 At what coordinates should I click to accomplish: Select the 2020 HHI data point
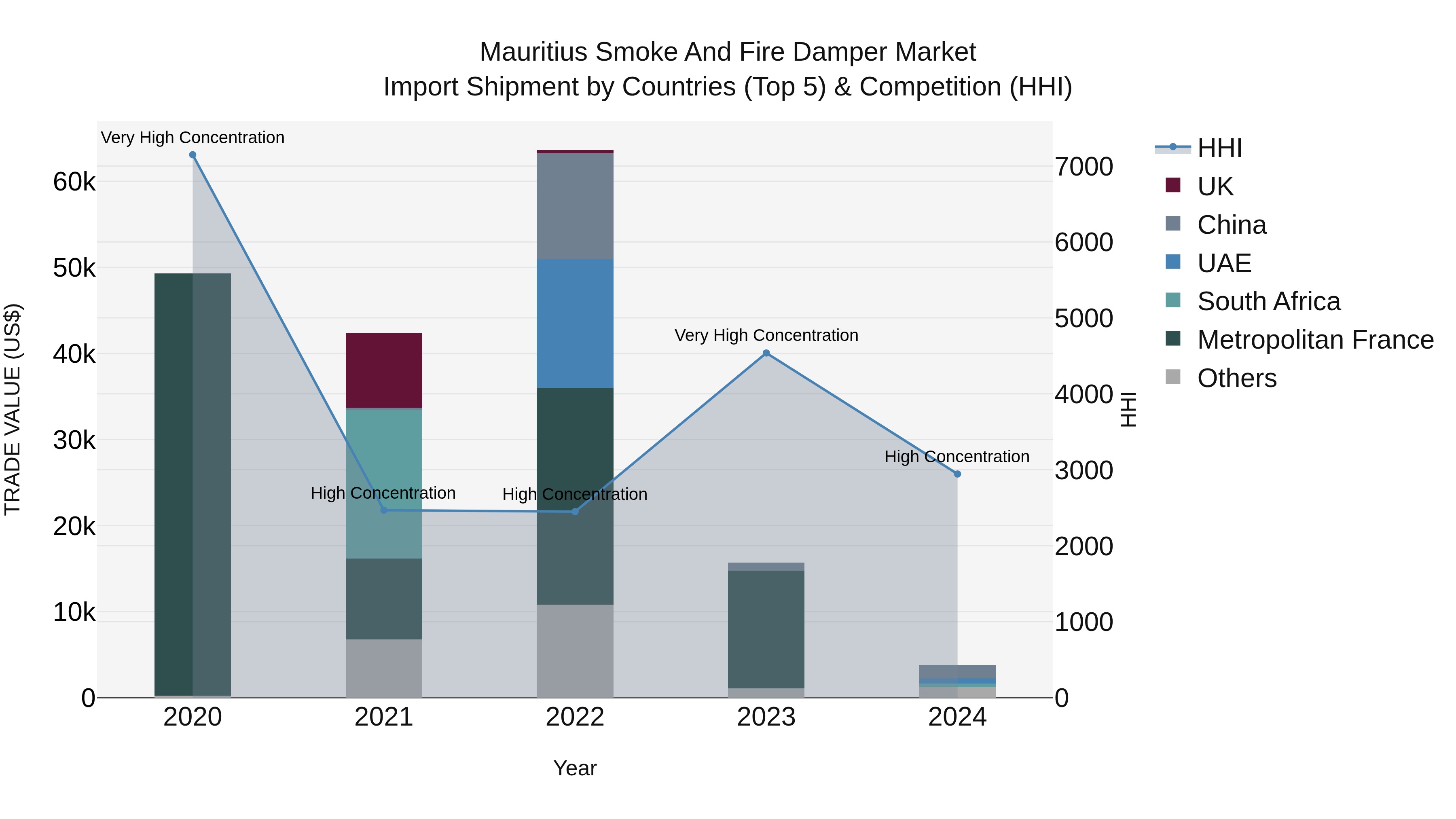193,155
